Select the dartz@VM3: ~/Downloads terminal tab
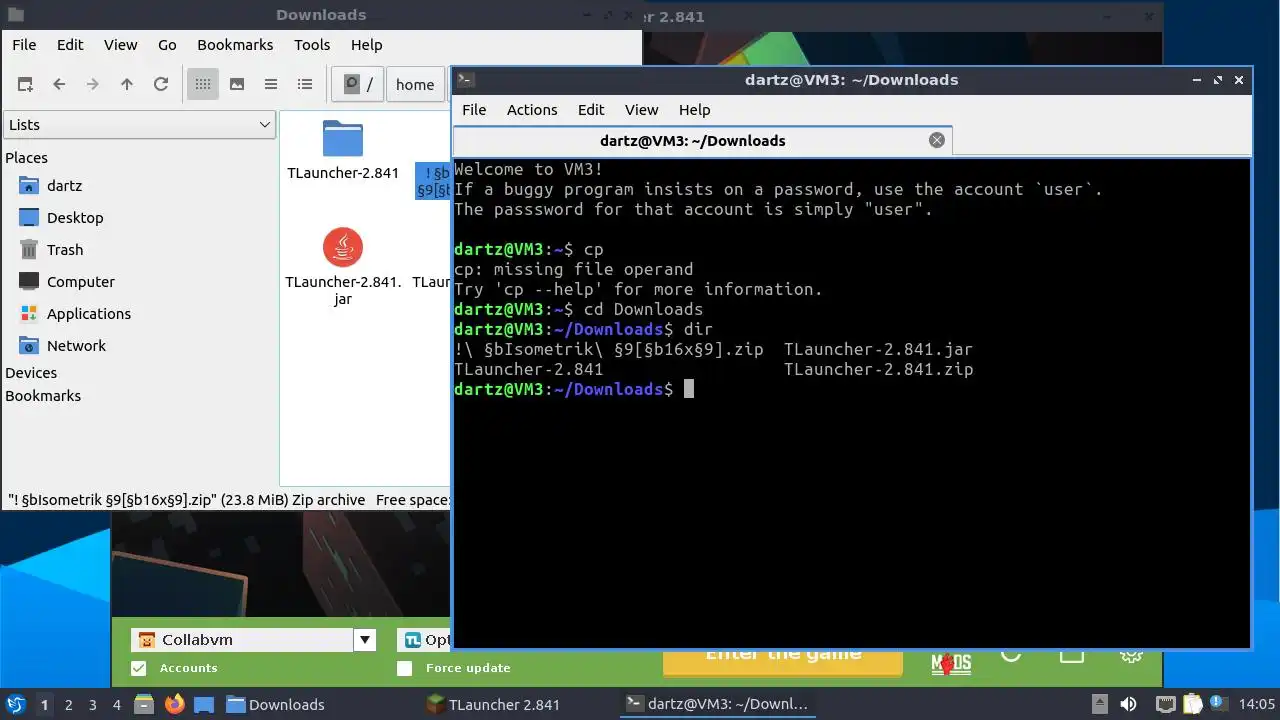 pyautogui.click(x=702, y=141)
